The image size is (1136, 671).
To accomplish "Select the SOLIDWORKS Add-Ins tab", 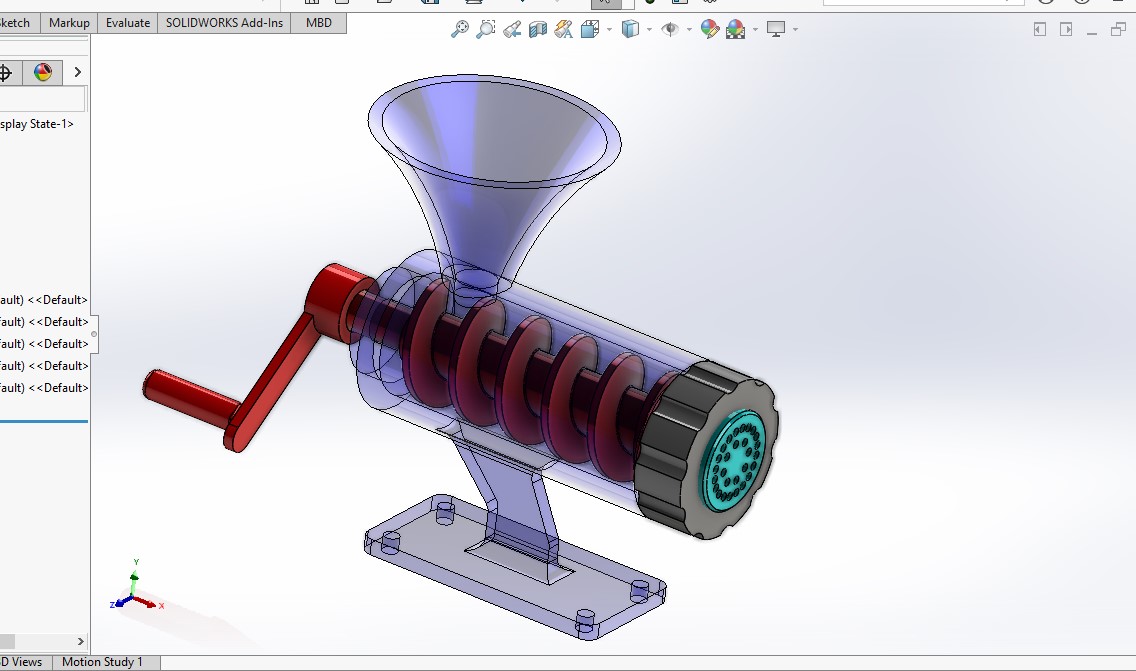I will tap(225, 23).
